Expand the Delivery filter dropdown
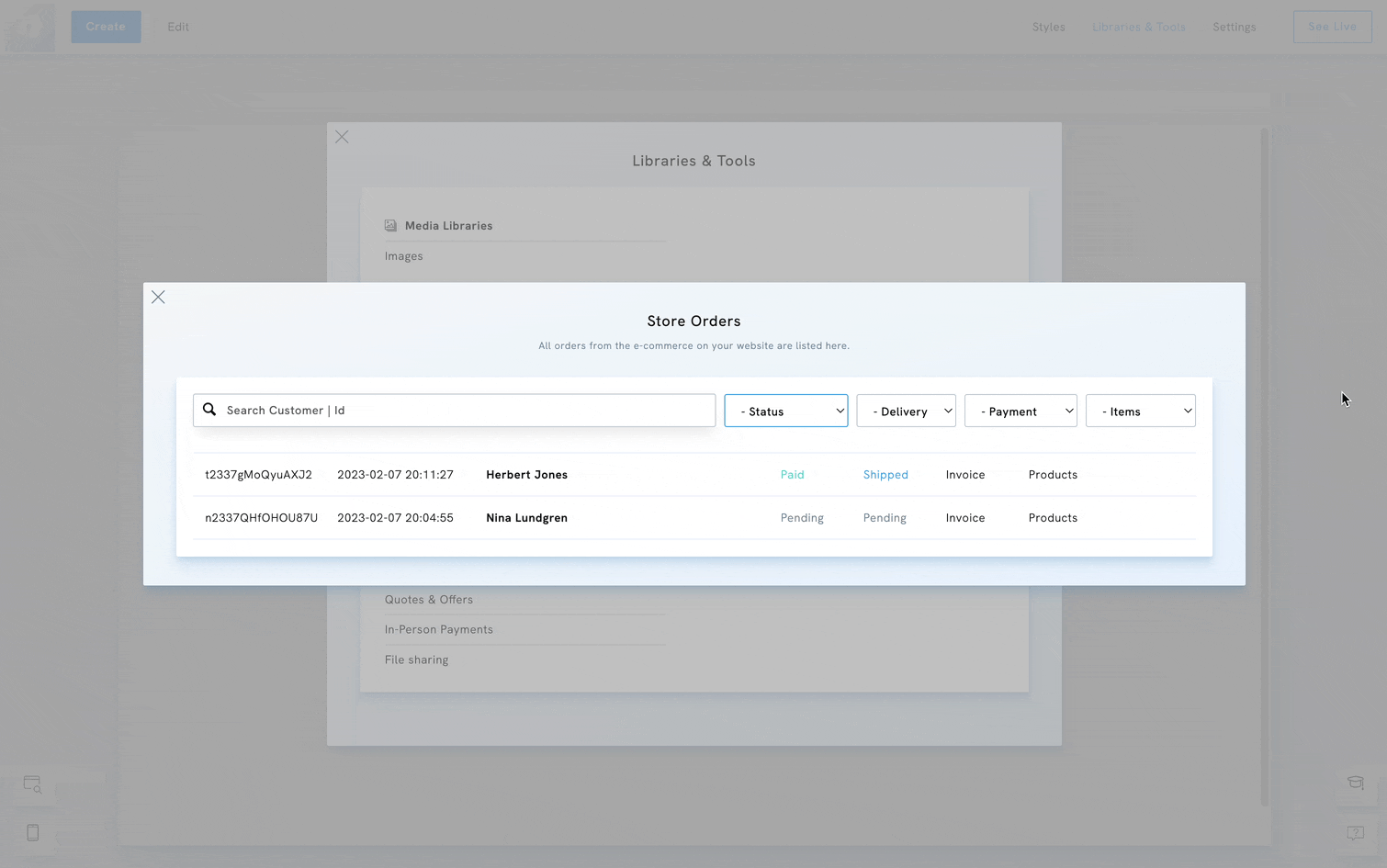This screenshot has width=1387, height=868. (x=906, y=411)
